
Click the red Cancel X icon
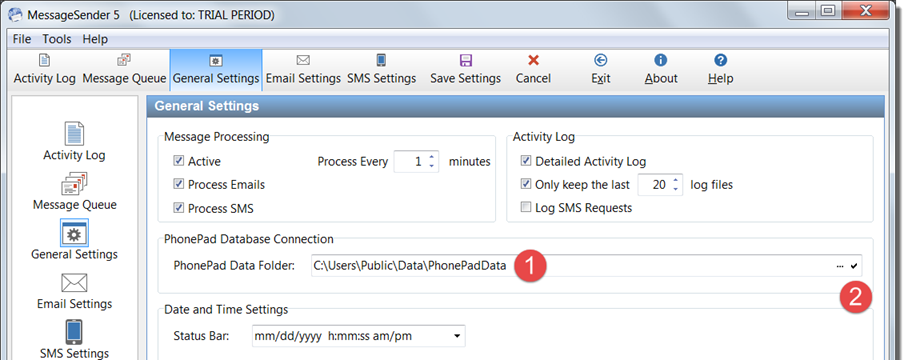point(533,60)
